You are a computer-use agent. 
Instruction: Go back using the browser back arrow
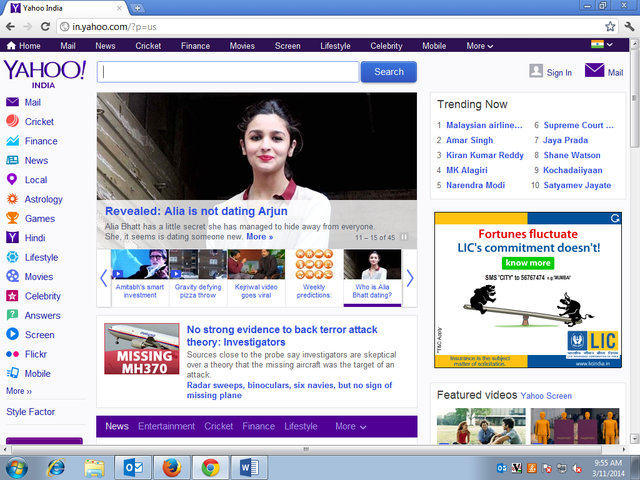pyautogui.click(x=10, y=27)
